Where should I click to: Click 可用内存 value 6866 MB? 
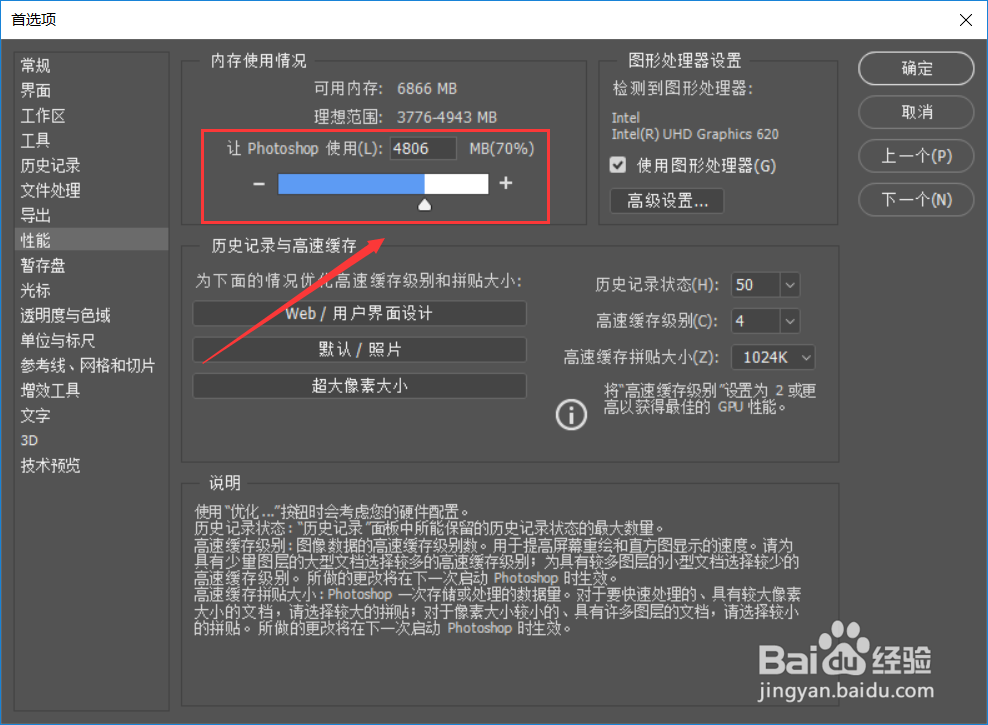(x=427, y=89)
